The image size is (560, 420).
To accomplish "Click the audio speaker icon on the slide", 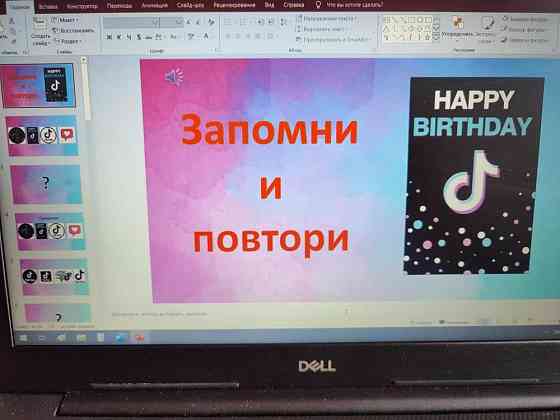I will pyautogui.click(x=174, y=76).
